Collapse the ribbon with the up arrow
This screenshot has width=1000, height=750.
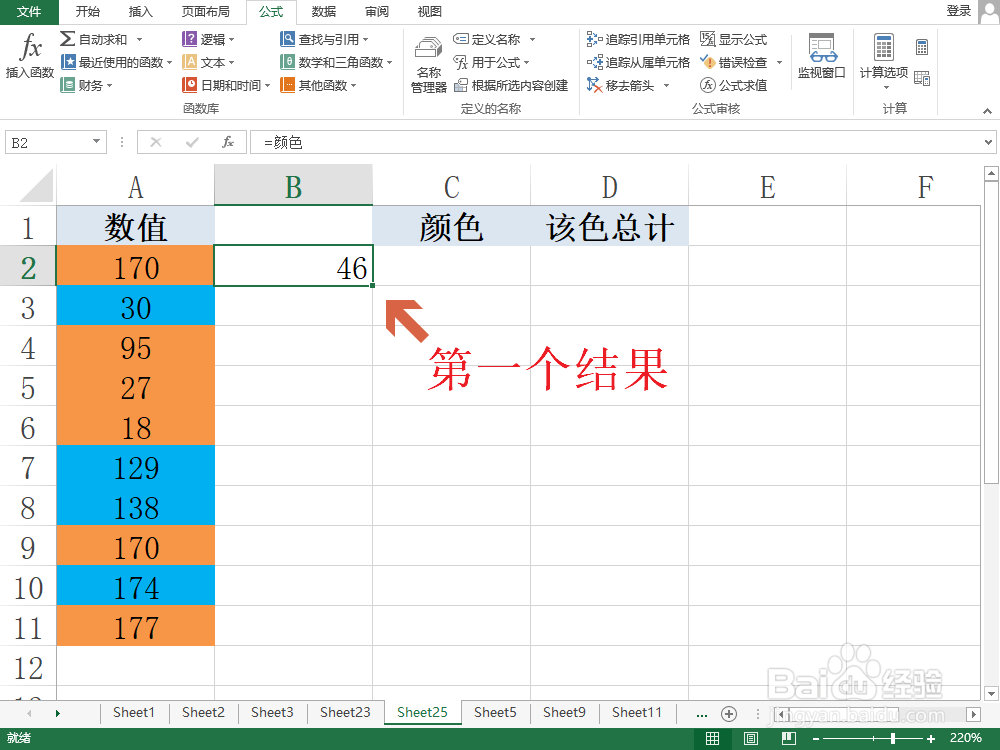(987, 111)
